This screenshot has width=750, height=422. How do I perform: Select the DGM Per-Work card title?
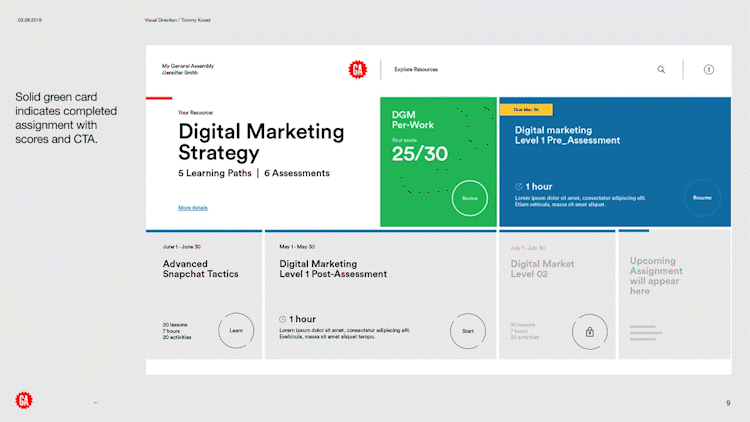pyautogui.click(x=413, y=120)
